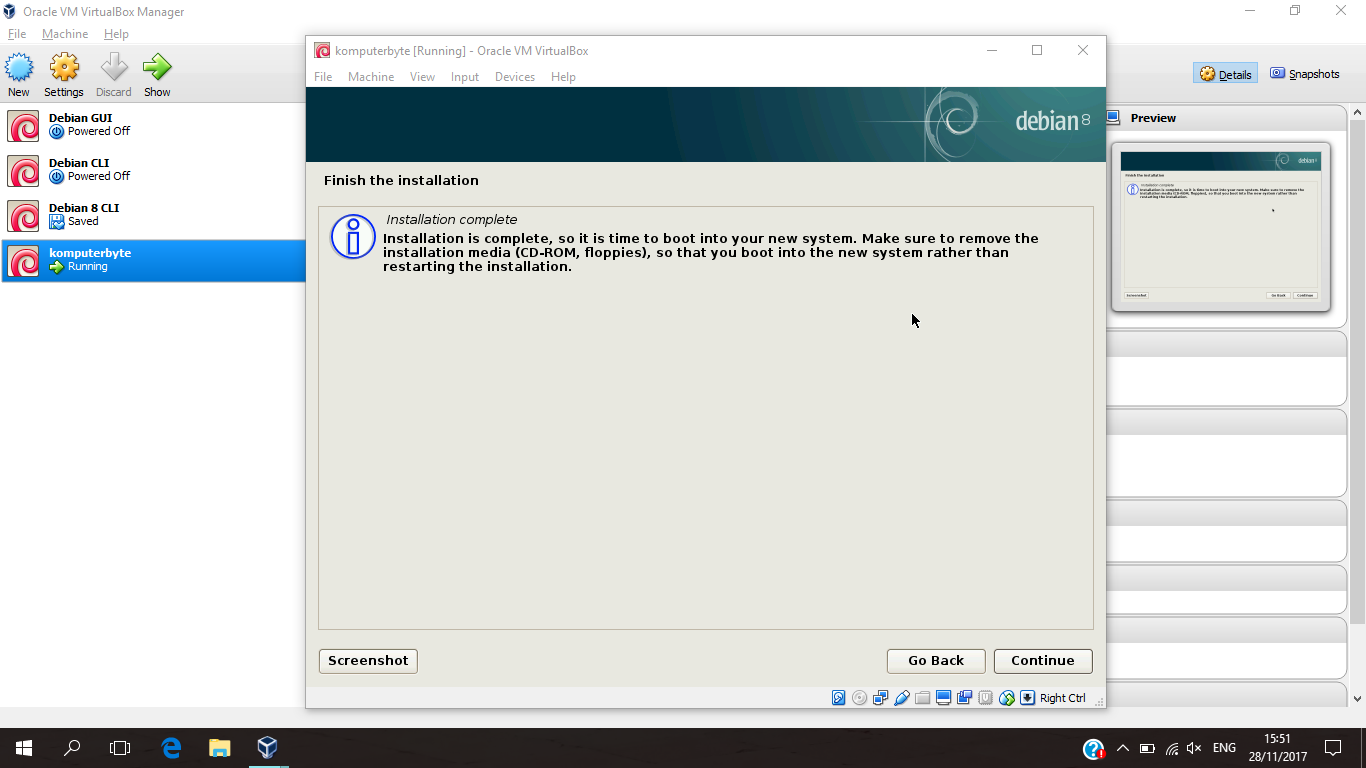Click the Manager details pane vertical scrollbar

point(1357,370)
